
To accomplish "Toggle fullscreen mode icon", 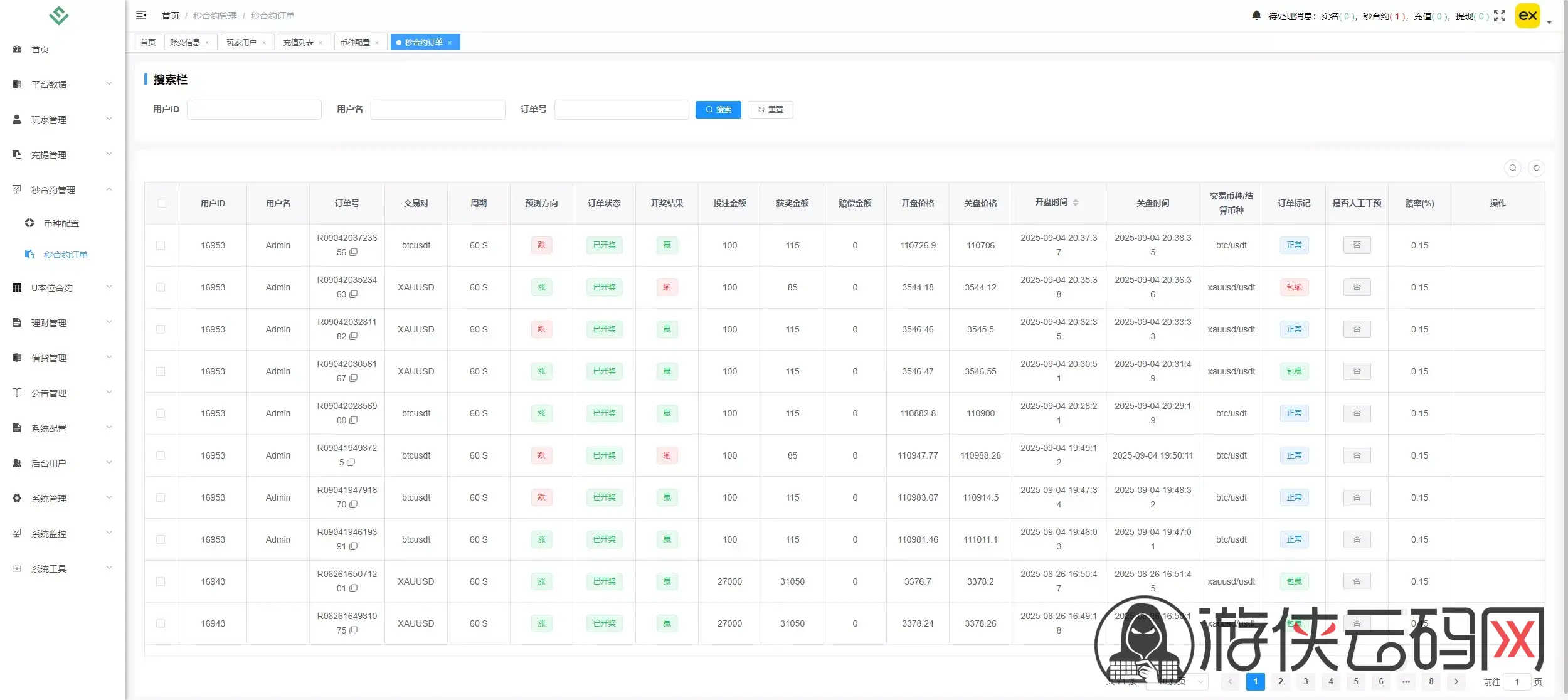I will click(1500, 16).
